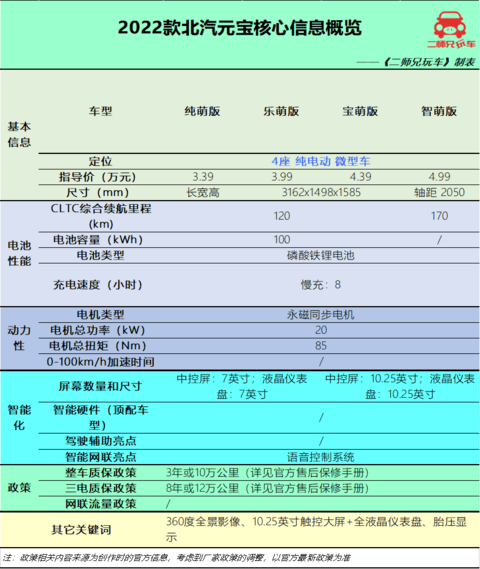Screen dimensions: 480x569
Task: Click the 充电速度（小时） row label
Action: tap(98, 284)
